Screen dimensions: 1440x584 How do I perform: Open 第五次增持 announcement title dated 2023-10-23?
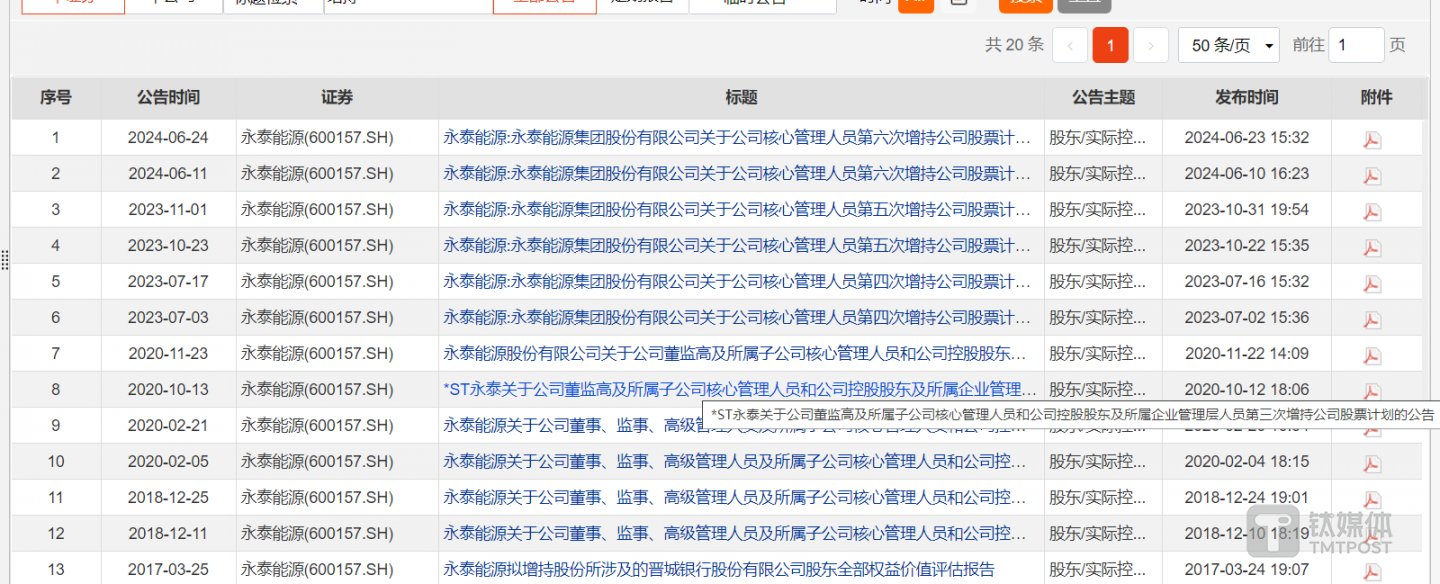(x=737, y=246)
